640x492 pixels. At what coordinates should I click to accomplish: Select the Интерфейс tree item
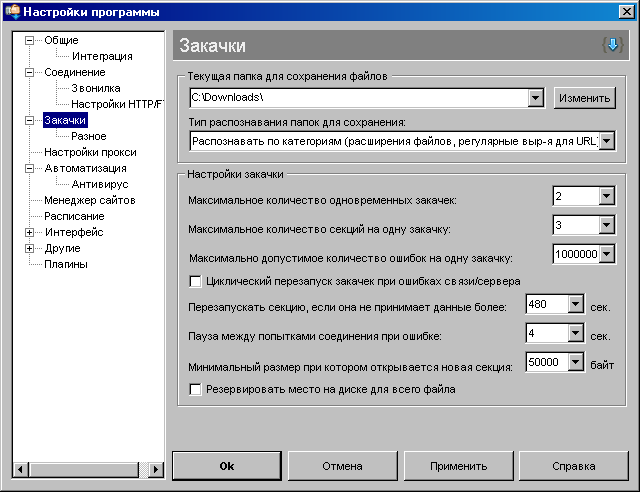tap(74, 232)
